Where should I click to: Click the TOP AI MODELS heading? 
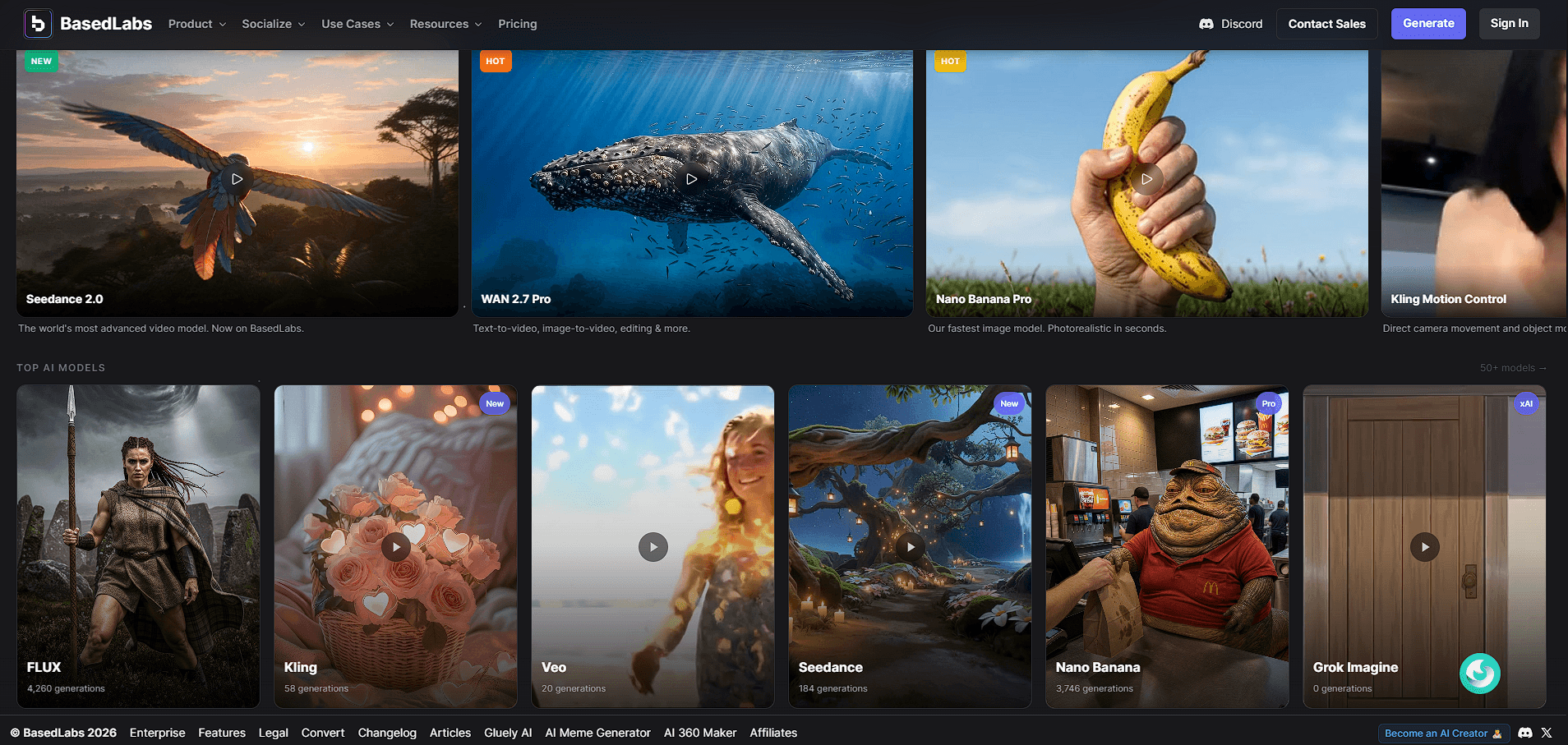click(x=61, y=368)
